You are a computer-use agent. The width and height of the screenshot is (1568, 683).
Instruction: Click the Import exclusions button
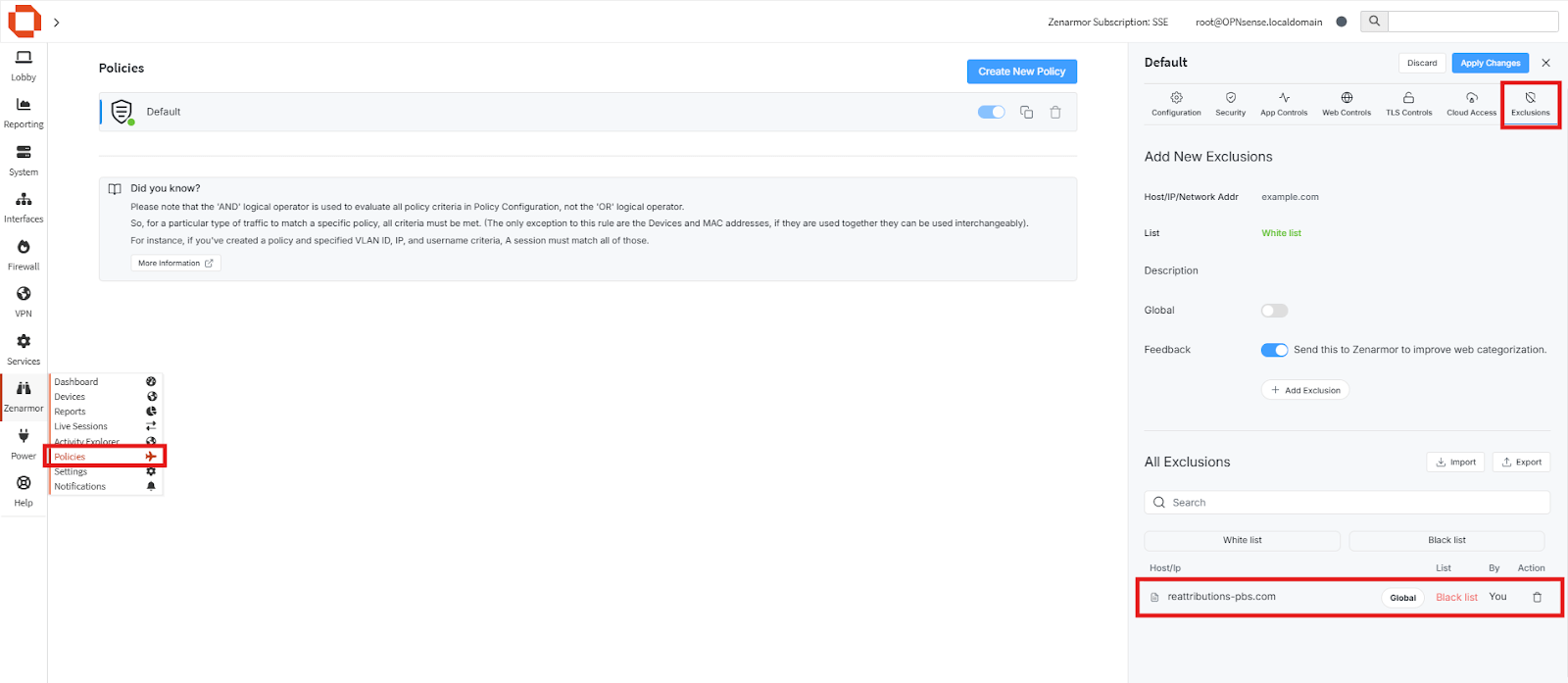[x=1455, y=463]
